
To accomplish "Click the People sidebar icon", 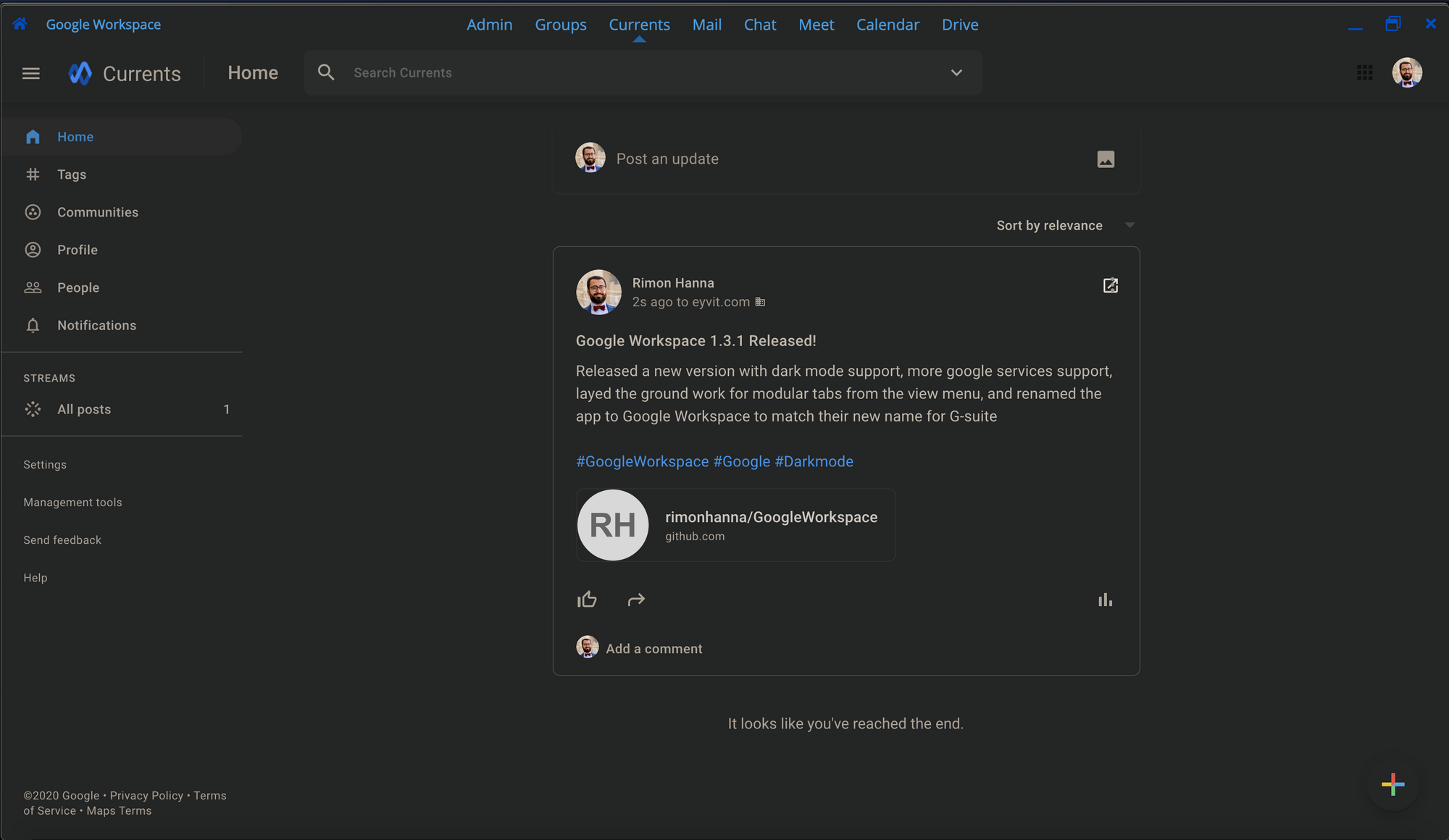I will 33,287.
